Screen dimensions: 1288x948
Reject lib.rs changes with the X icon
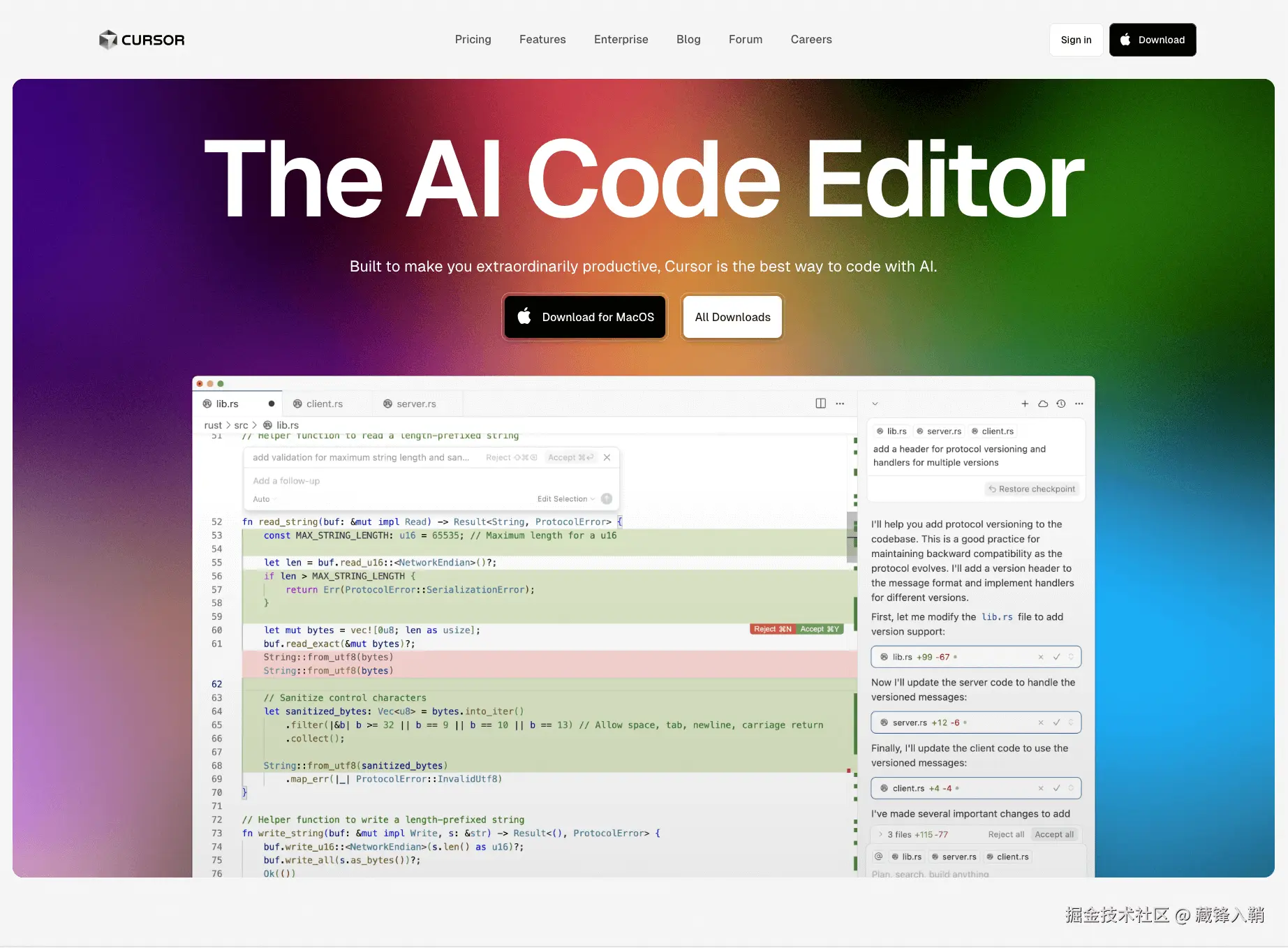pyautogui.click(x=1041, y=657)
